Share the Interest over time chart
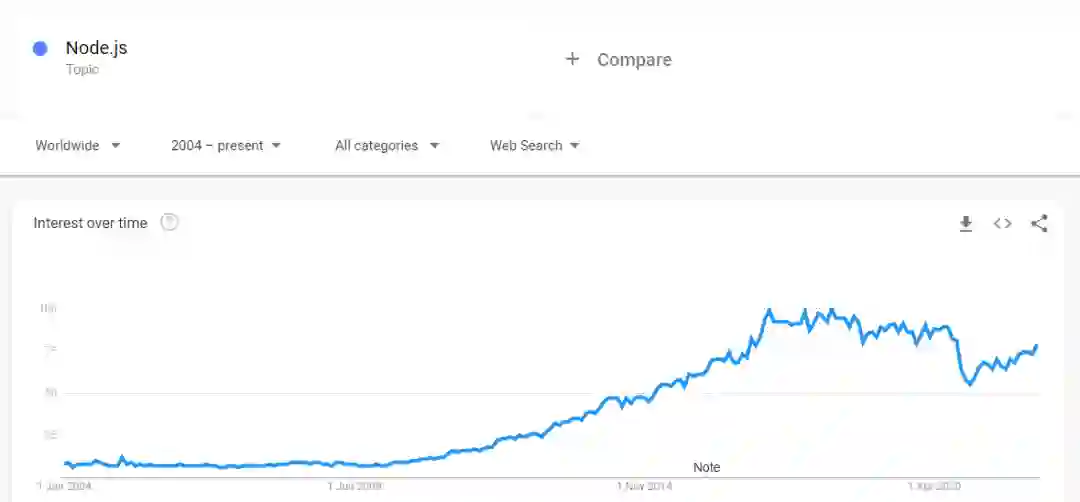The image size is (1080, 502). (x=1039, y=224)
